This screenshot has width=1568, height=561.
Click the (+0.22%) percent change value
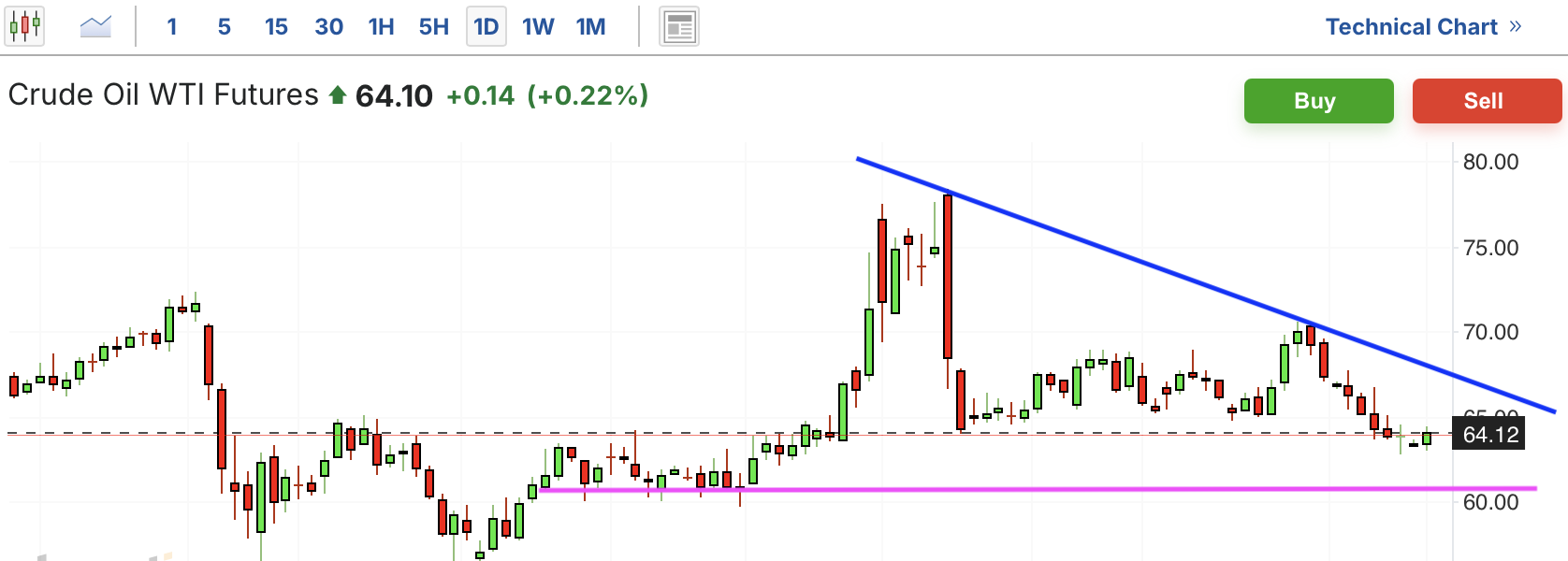pos(588,95)
